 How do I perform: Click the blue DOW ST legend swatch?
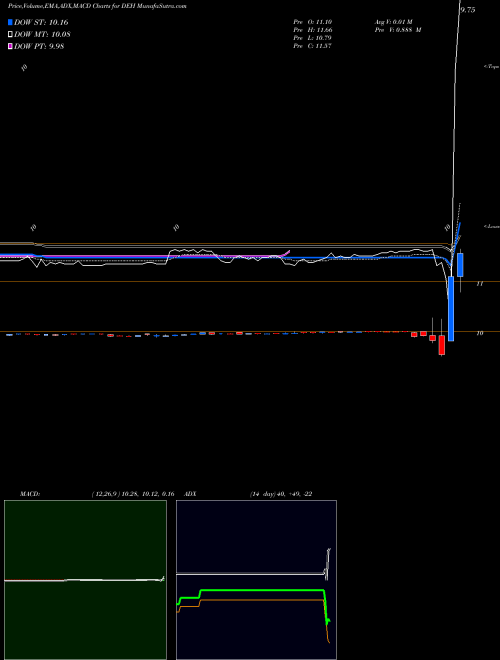11,22
